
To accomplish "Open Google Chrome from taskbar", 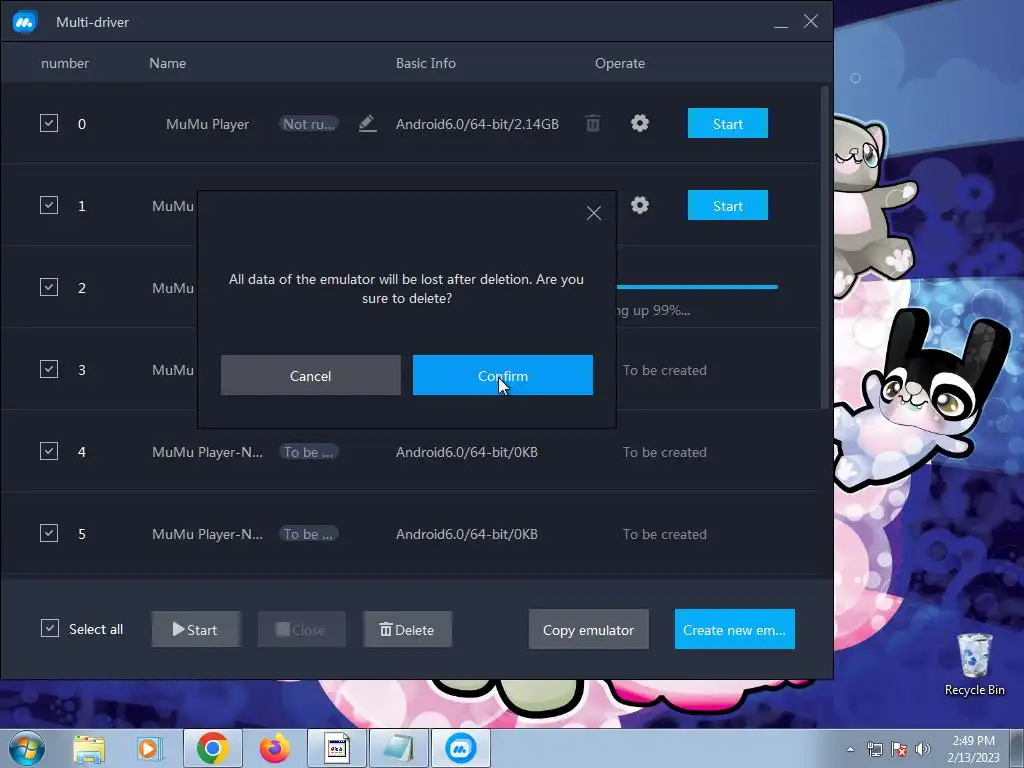I will 212,748.
